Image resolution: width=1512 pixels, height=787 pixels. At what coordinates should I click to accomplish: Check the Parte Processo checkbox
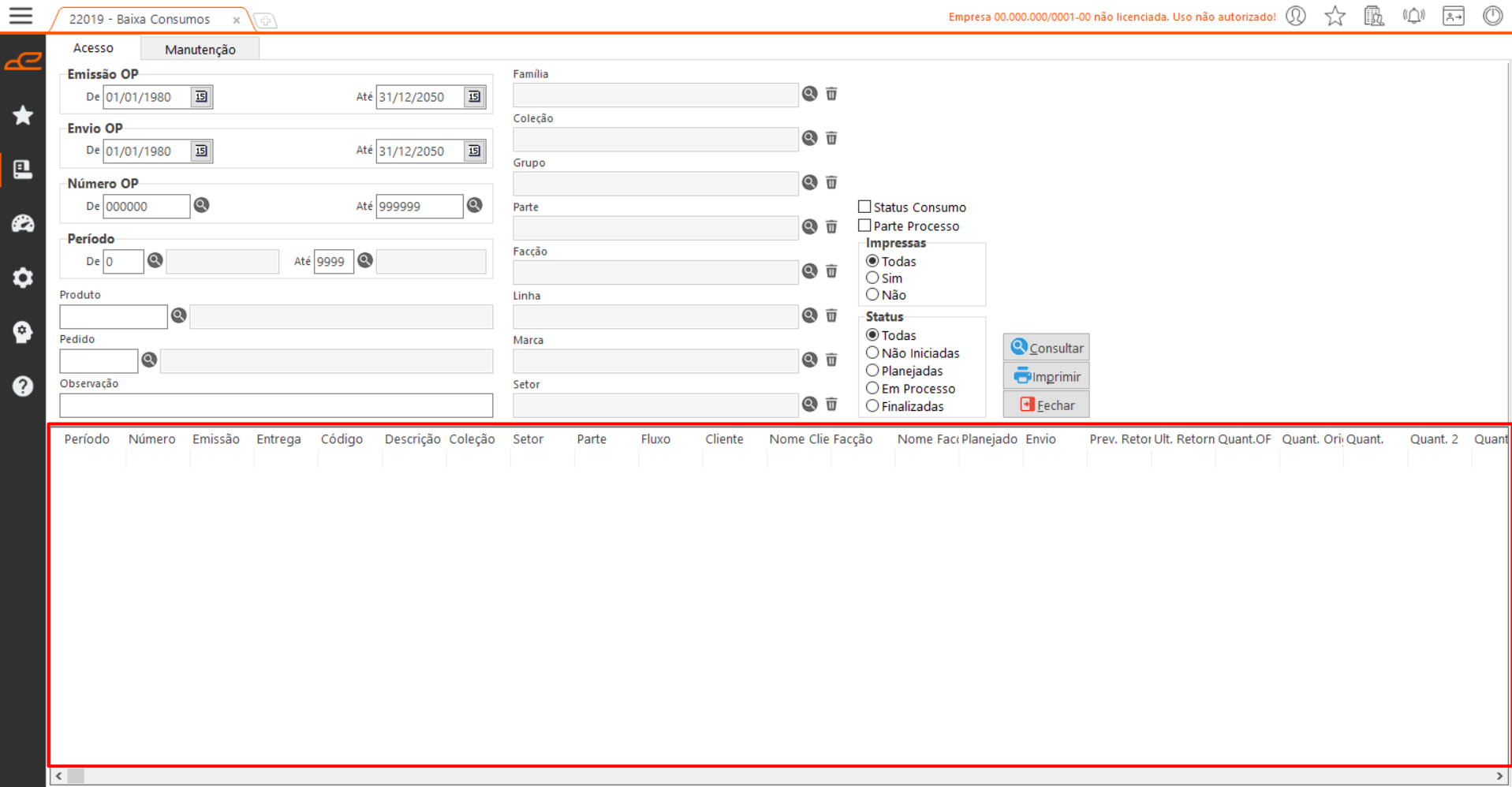(864, 226)
